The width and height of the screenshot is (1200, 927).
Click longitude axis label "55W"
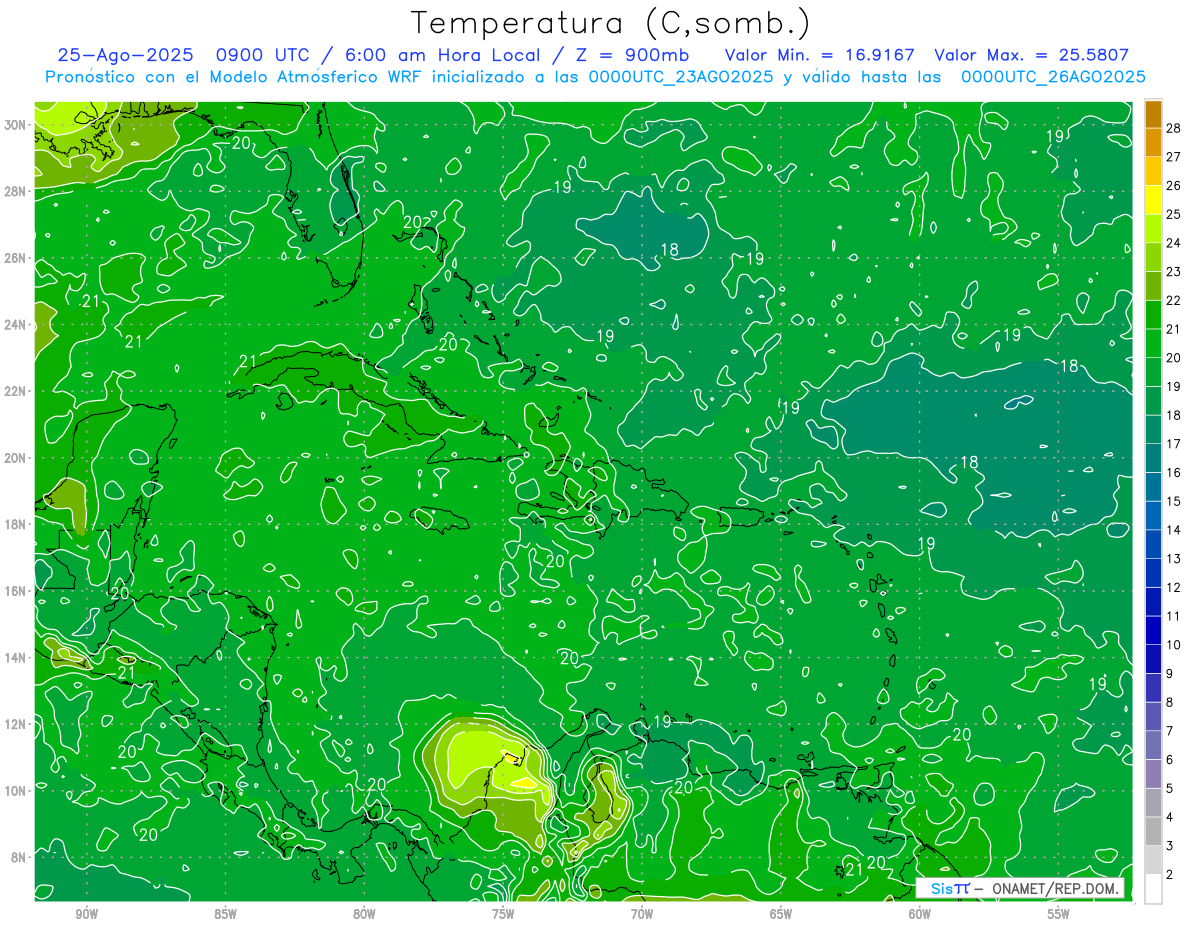coord(1058,914)
